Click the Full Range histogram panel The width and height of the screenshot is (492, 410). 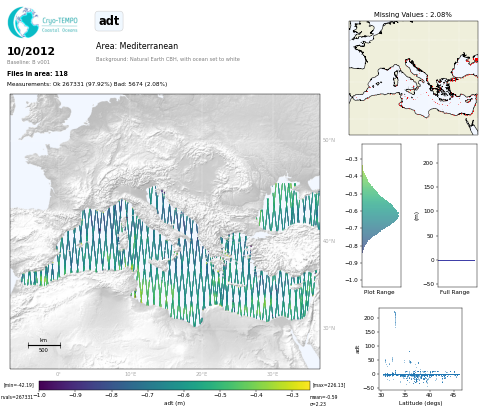pyautogui.click(x=457, y=215)
